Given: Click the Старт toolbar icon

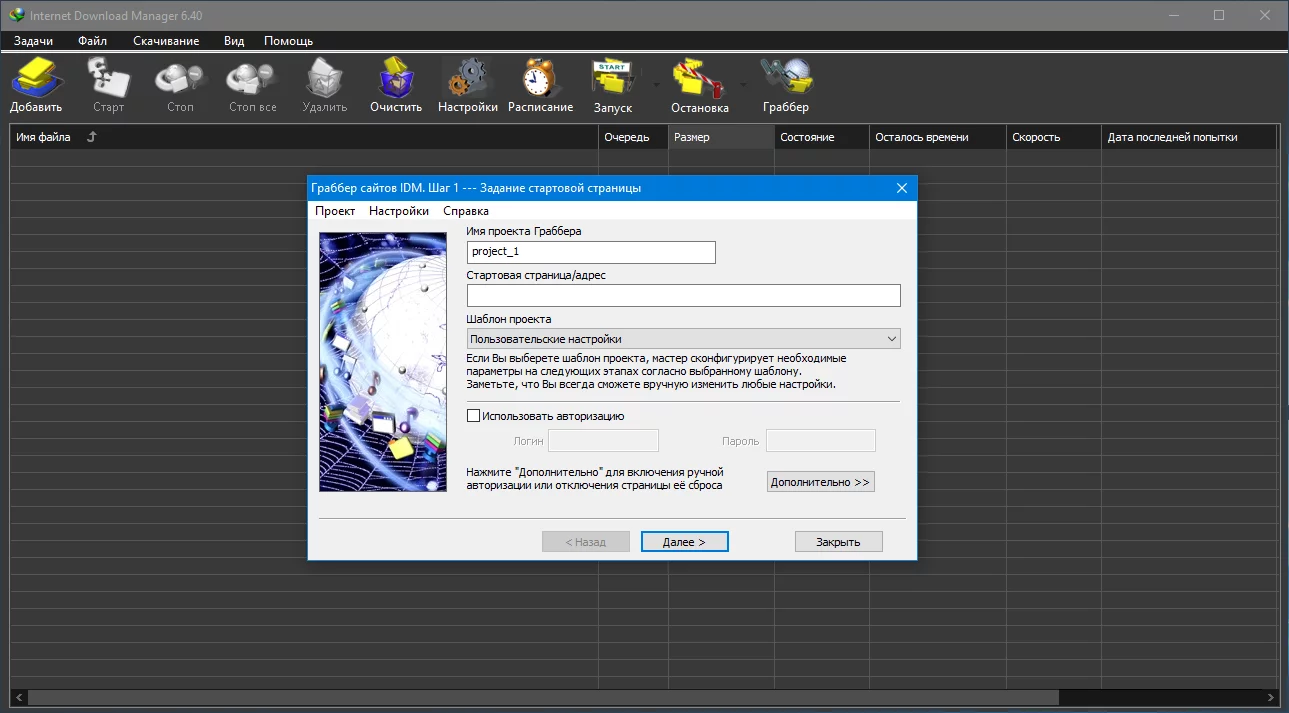Looking at the screenshot, I should 108,78.
